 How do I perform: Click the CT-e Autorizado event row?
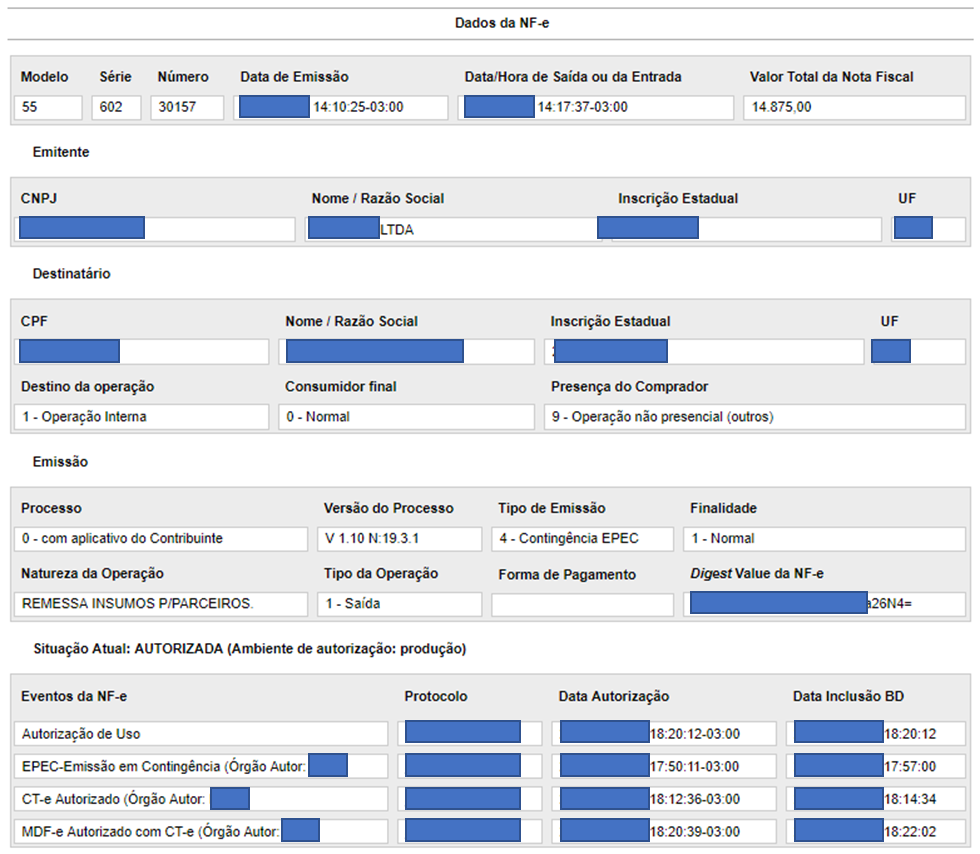[201, 799]
